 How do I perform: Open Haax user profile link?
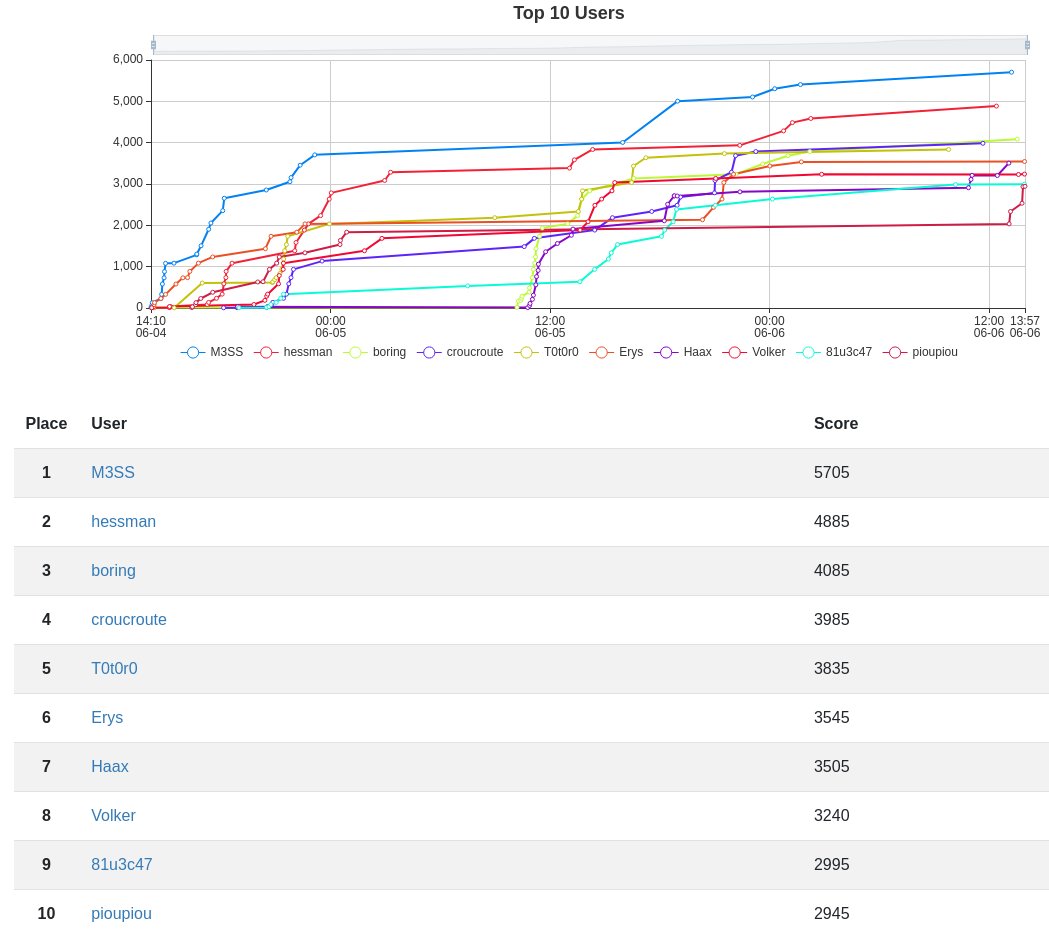point(110,766)
